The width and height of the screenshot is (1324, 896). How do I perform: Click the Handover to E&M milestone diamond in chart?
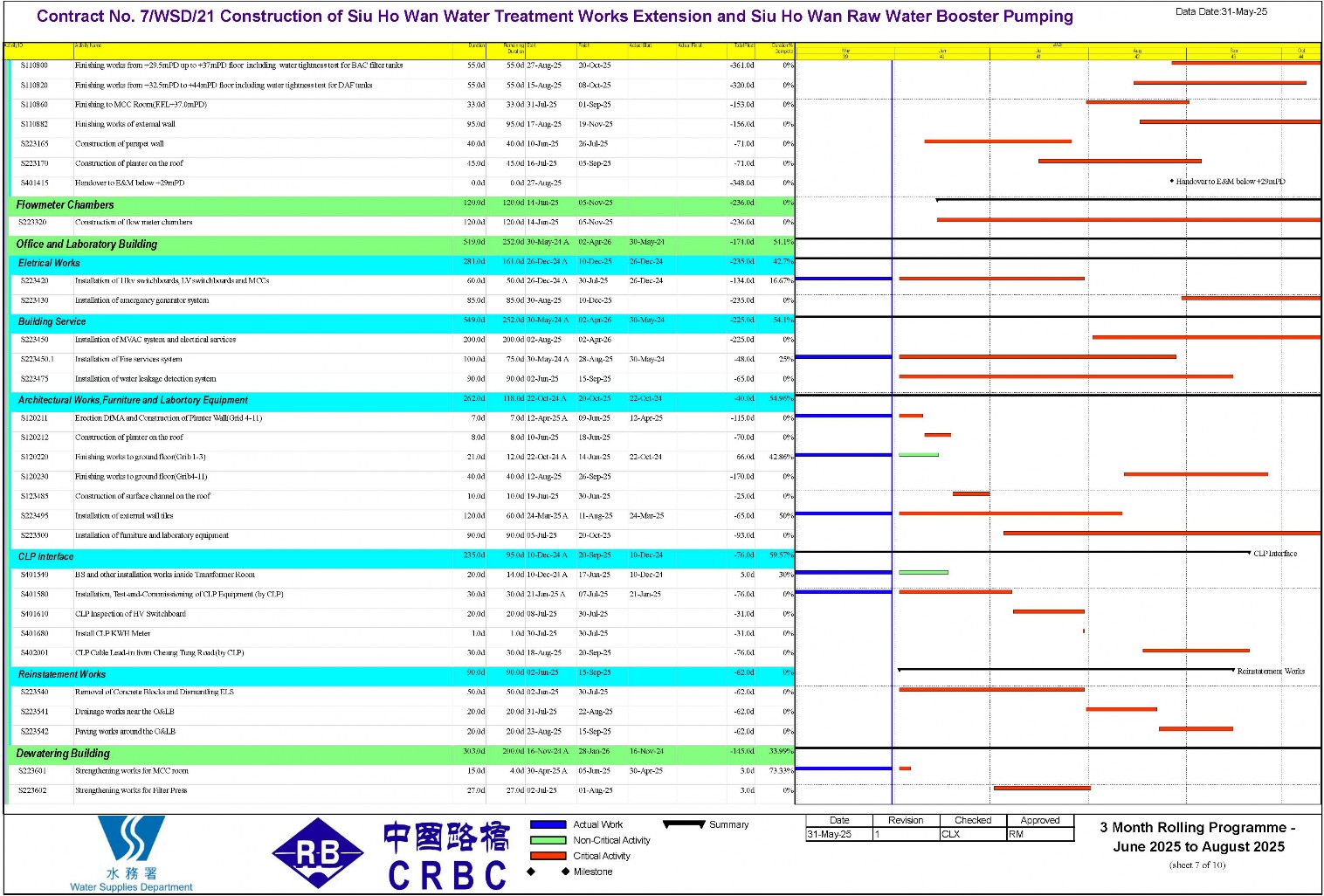click(x=1172, y=182)
